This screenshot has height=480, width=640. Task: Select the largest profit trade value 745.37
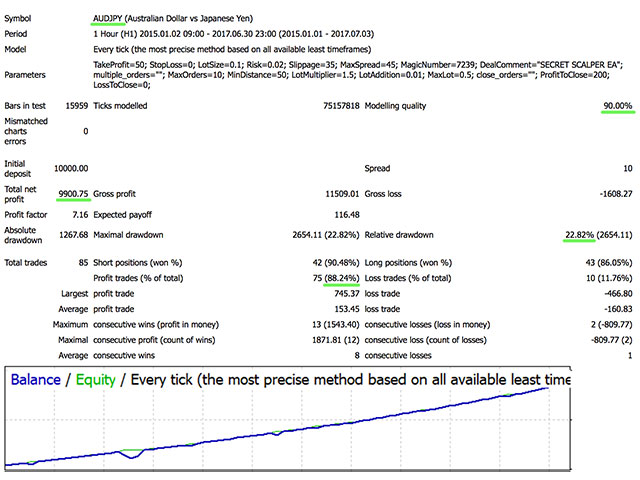pos(333,295)
